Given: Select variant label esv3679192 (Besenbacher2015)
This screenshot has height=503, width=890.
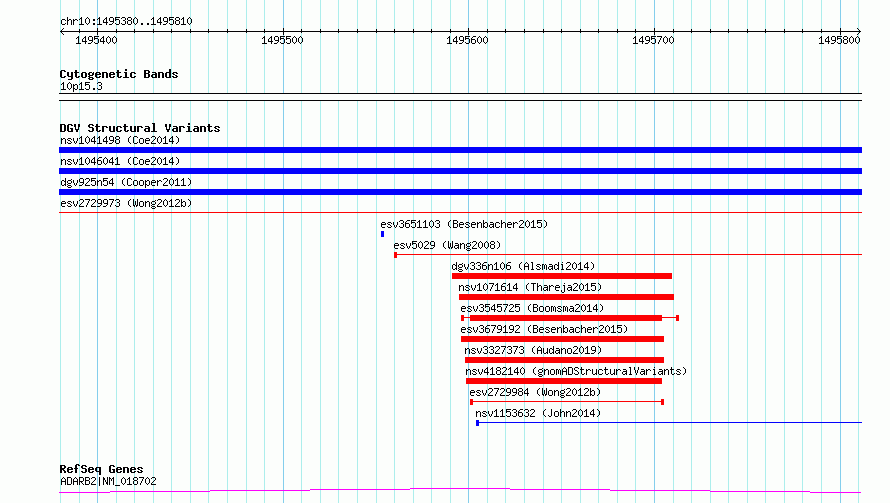Looking at the screenshot, I should tap(544, 329).
